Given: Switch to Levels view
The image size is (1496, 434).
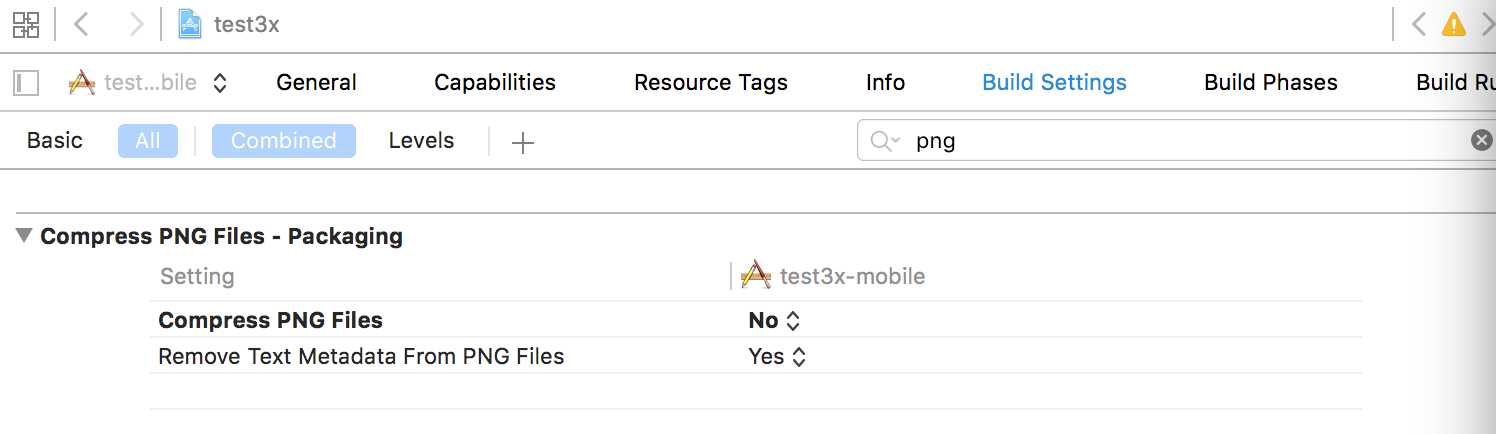Looking at the screenshot, I should pyautogui.click(x=421, y=141).
